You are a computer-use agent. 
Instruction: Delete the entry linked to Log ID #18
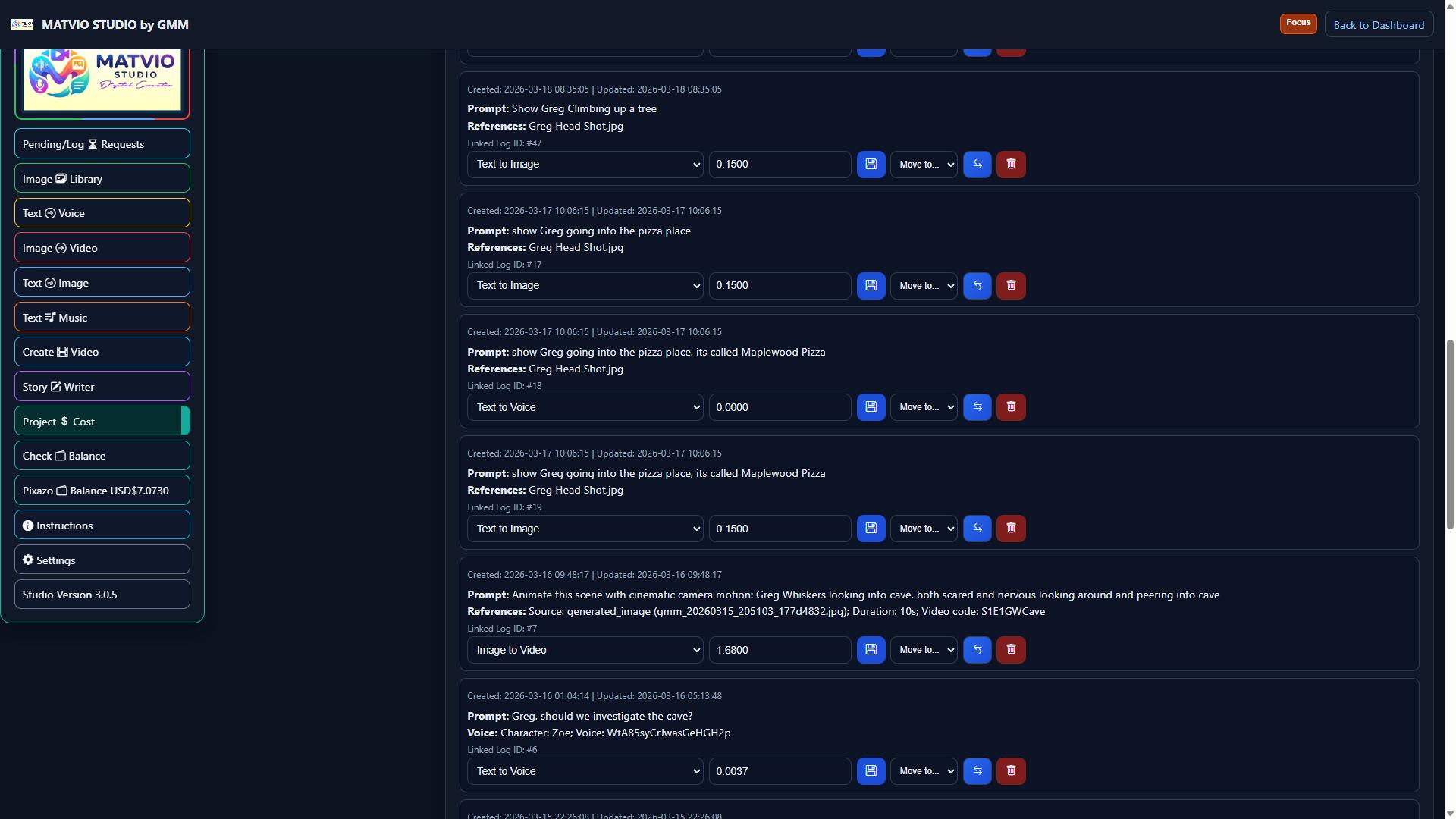[x=1011, y=407]
